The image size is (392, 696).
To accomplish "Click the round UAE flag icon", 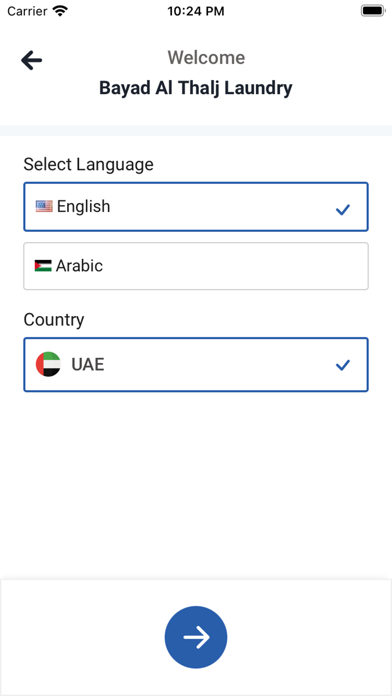I will 48,364.
